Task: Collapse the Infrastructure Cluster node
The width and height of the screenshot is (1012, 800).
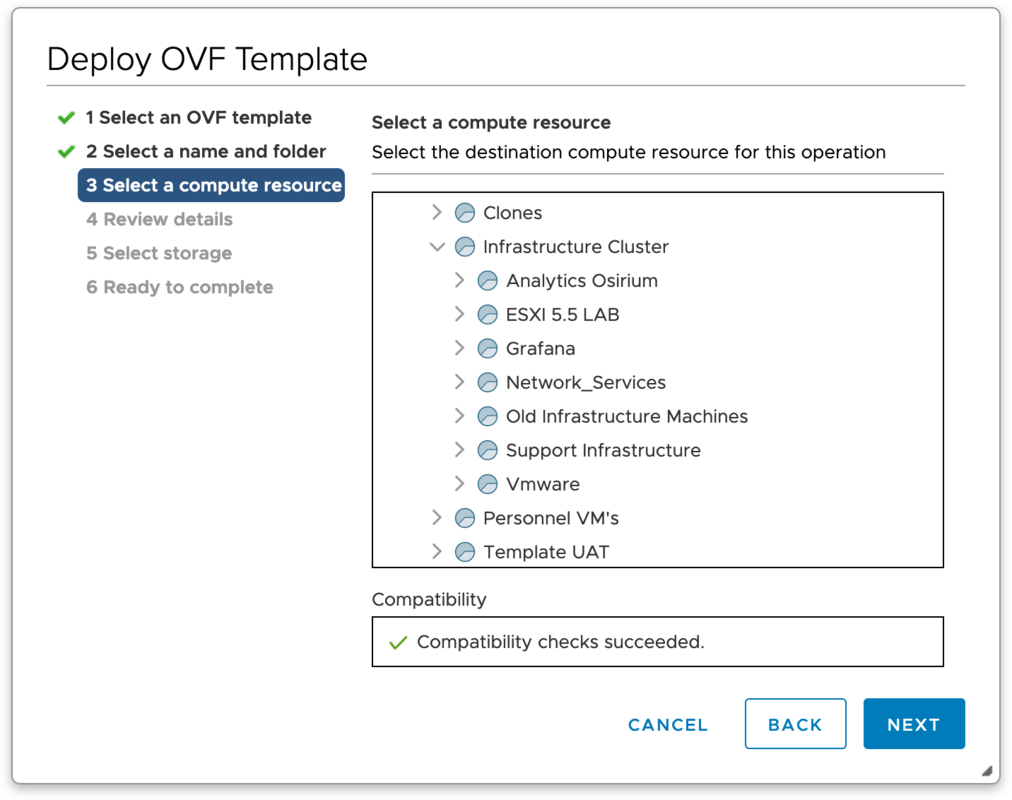Action: pyautogui.click(x=436, y=247)
